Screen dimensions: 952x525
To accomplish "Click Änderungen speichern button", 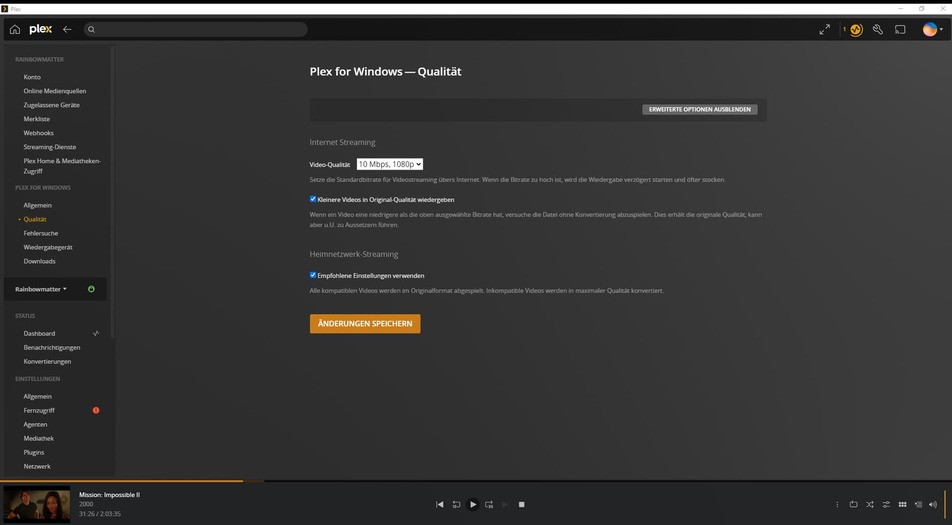I will (365, 323).
